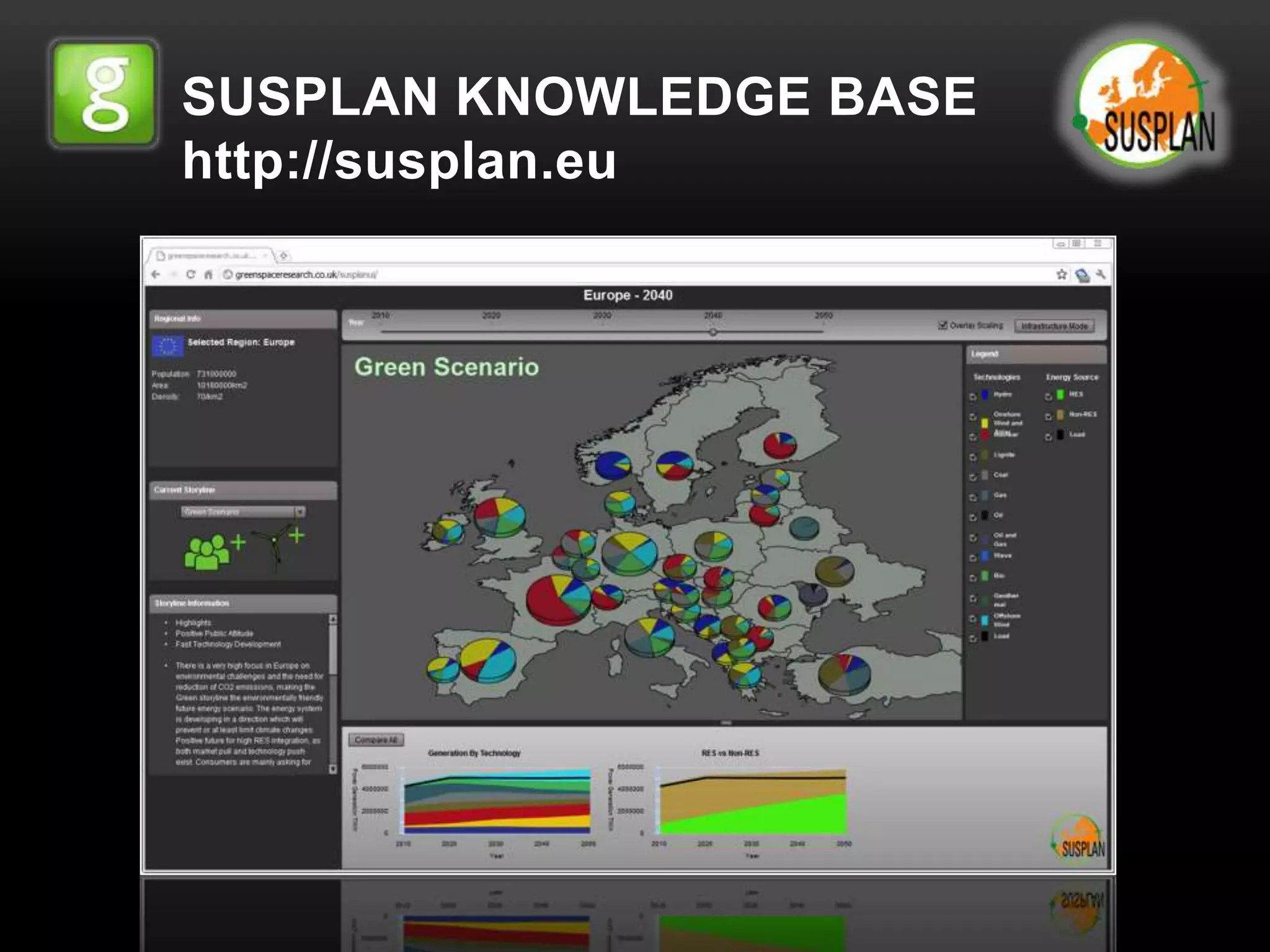Select the pie chart over Great Britain

pyautogui.click(x=500, y=516)
